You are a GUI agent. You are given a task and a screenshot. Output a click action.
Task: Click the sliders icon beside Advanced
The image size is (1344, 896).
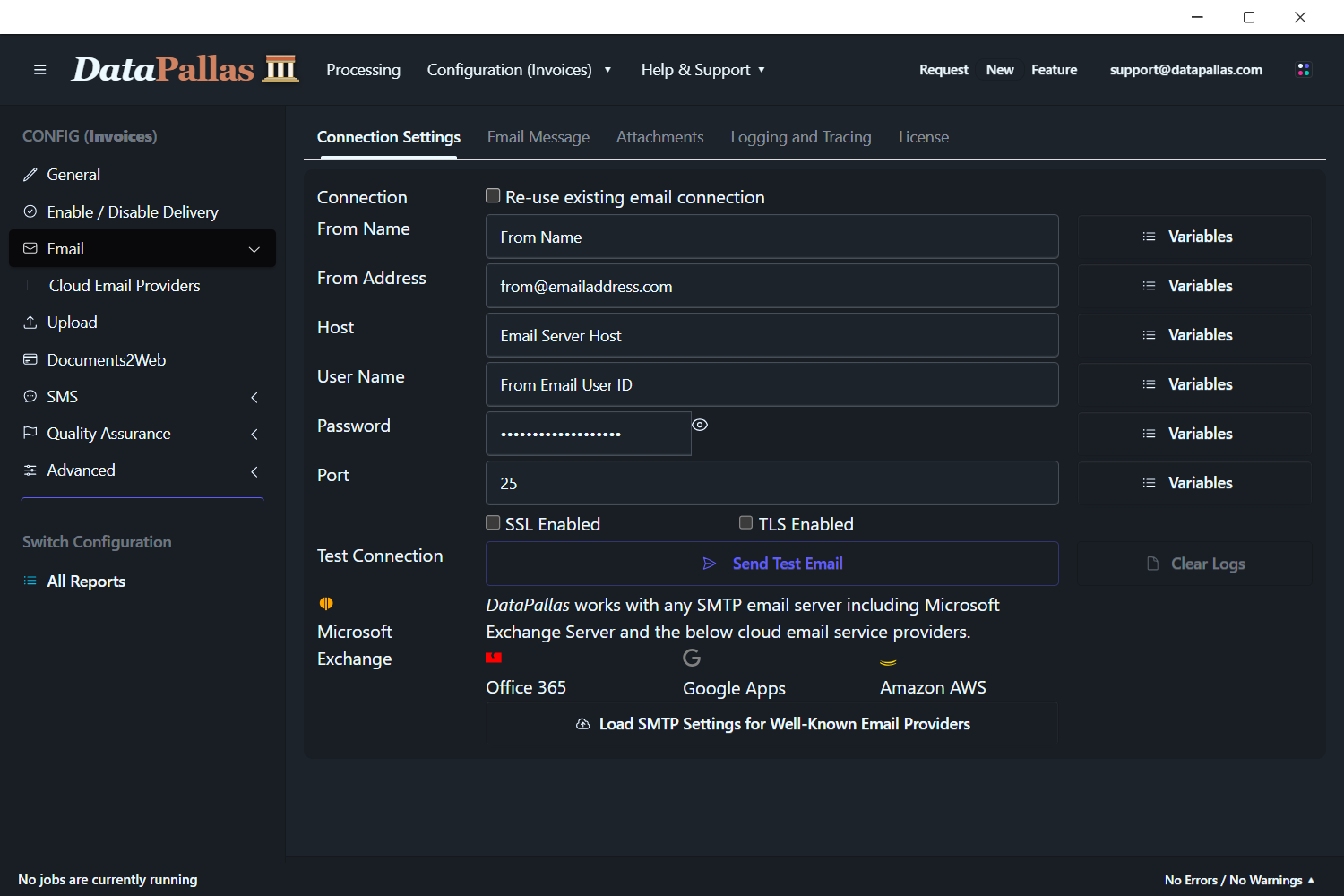click(x=30, y=470)
